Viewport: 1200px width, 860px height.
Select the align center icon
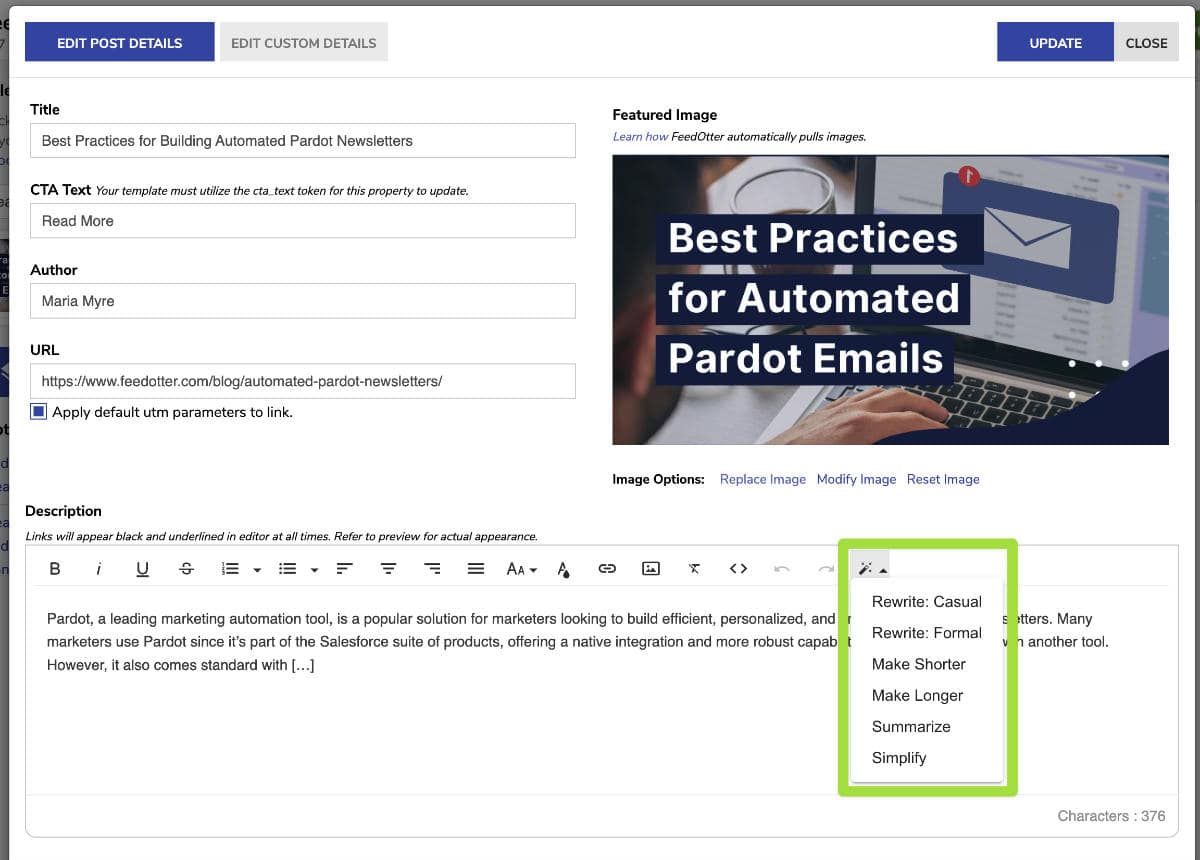coord(388,568)
